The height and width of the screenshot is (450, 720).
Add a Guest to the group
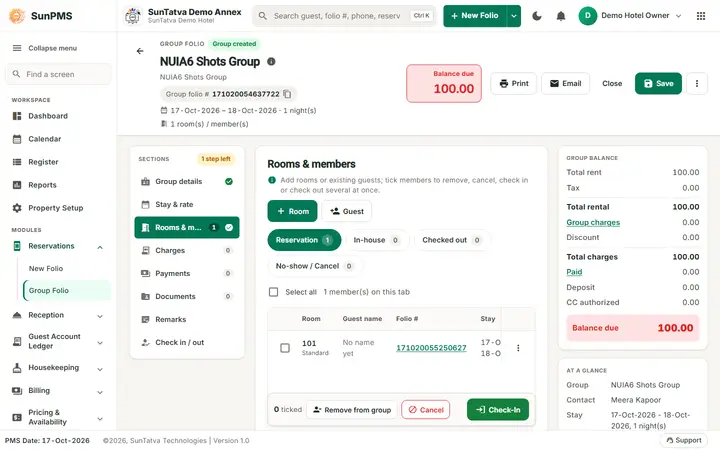pyautogui.click(x=347, y=211)
